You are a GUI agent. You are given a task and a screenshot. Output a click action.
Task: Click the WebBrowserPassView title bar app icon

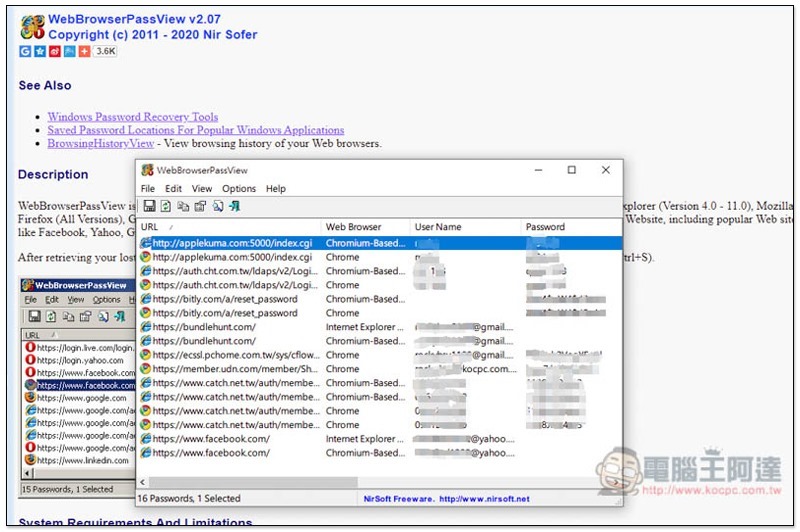point(147,170)
